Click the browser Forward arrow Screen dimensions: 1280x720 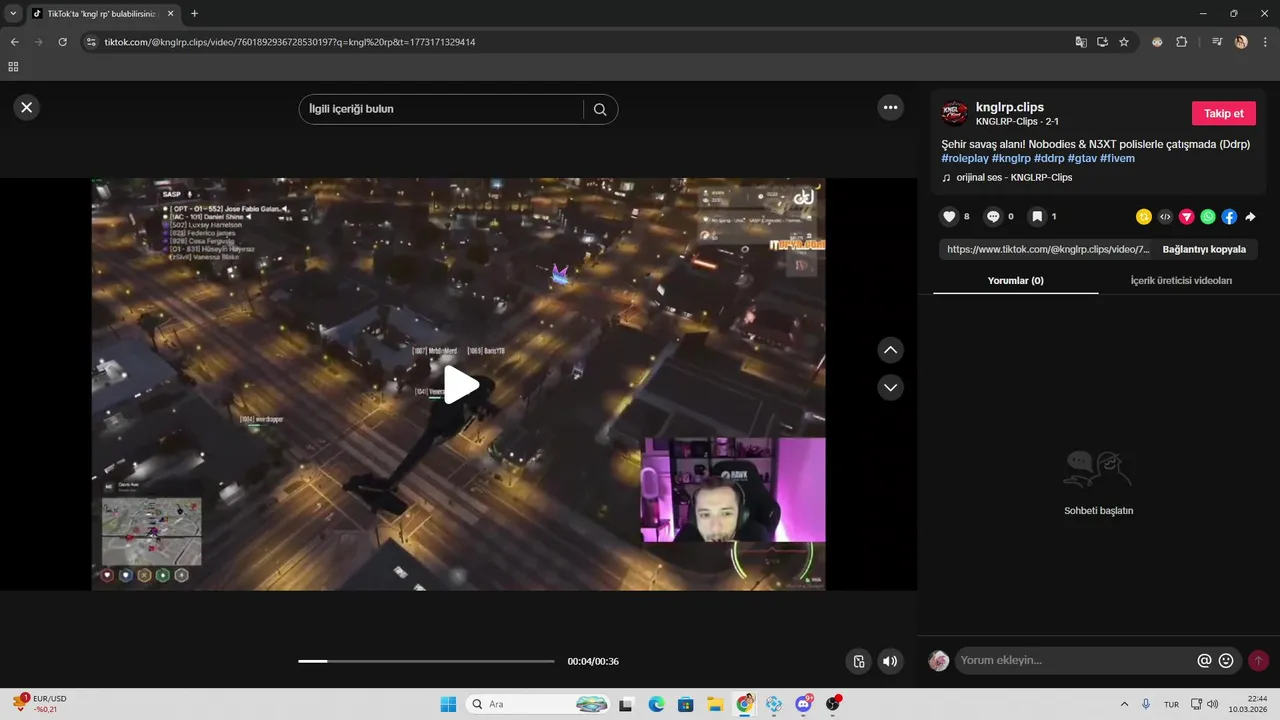(x=38, y=42)
